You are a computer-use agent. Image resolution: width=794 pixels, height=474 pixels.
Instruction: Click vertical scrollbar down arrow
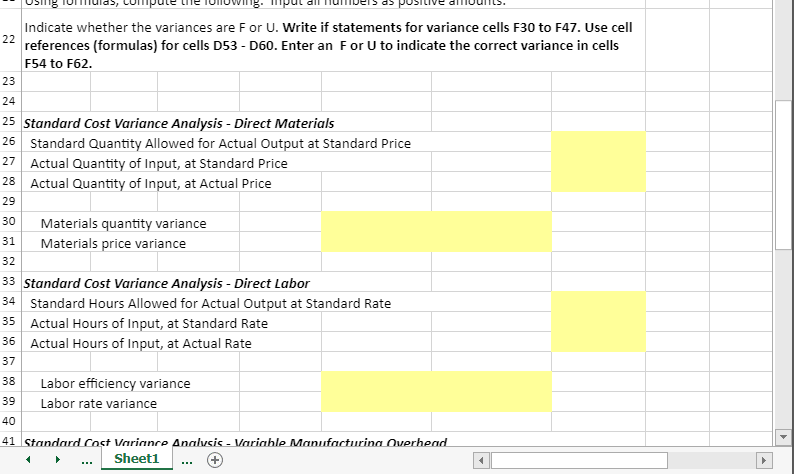tap(783, 437)
